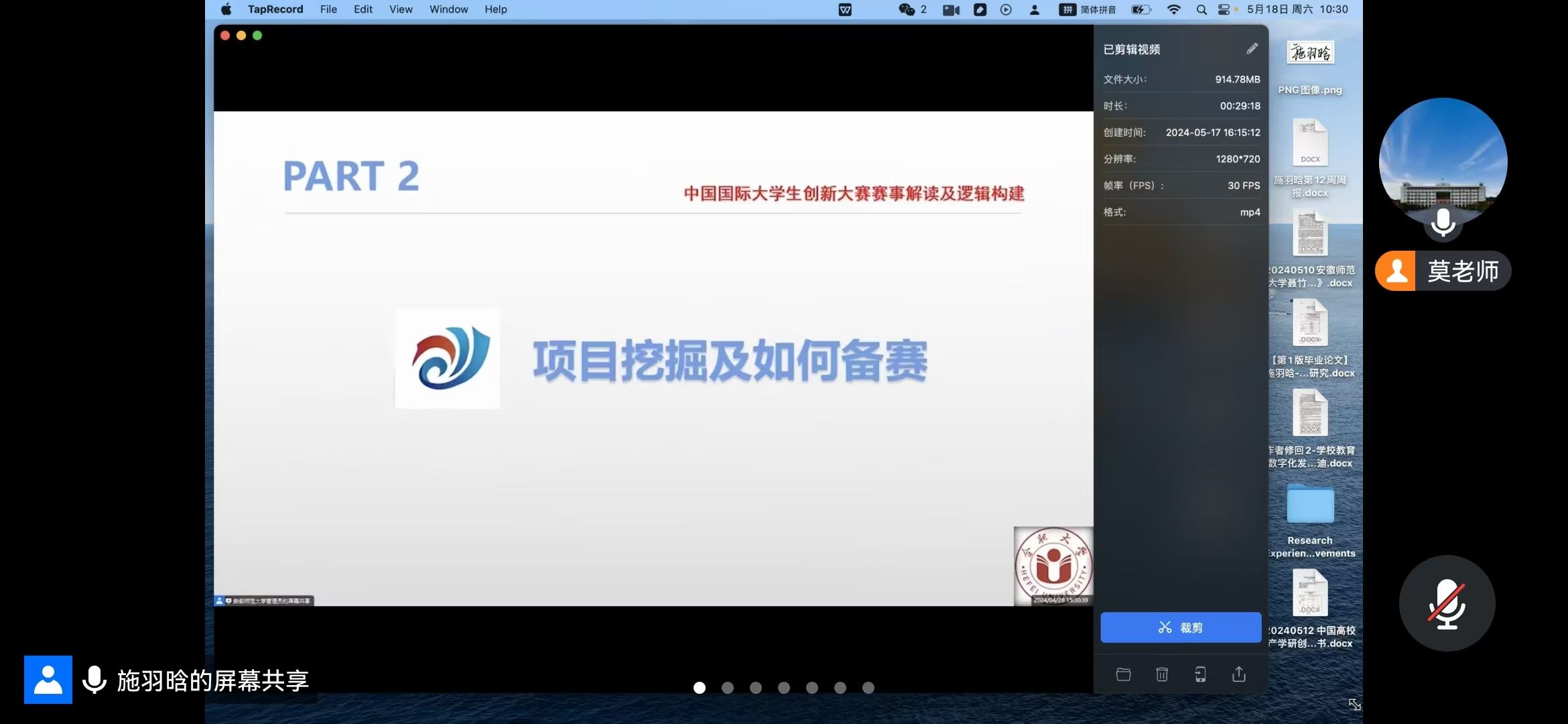Image resolution: width=1568 pixels, height=724 pixels.
Task: Open the Wi-Fi status menu icon
Action: point(1173,9)
